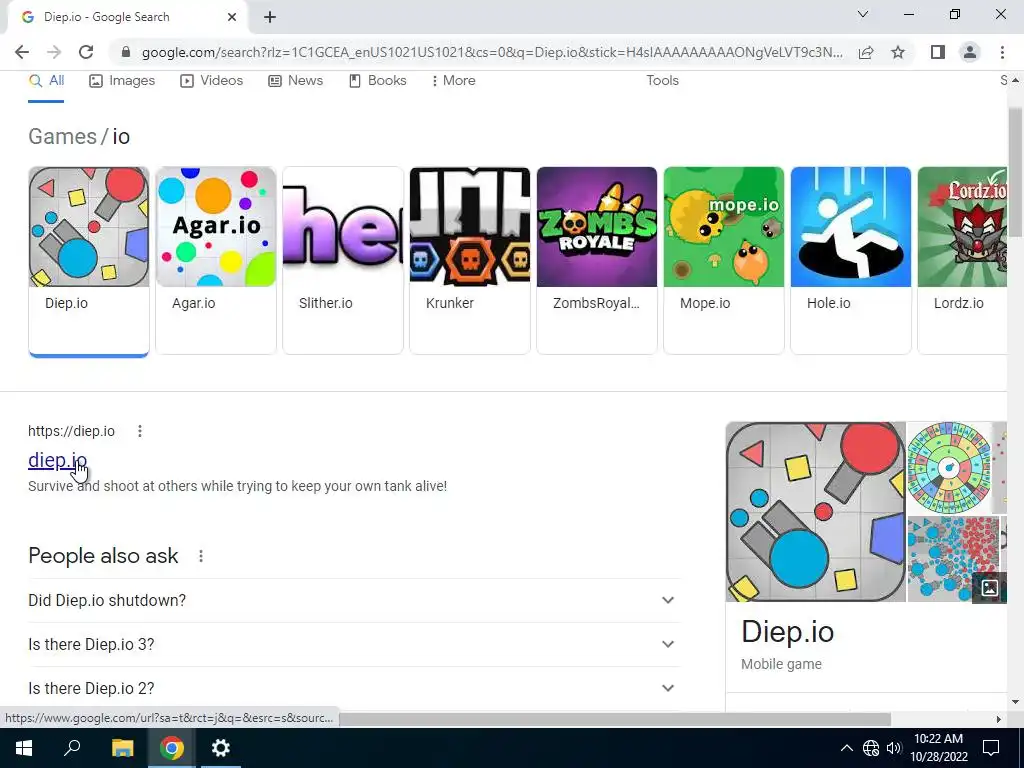Select the Mope.io game card
The height and width of the screenshot is (768, 1024).
(724, 261)
